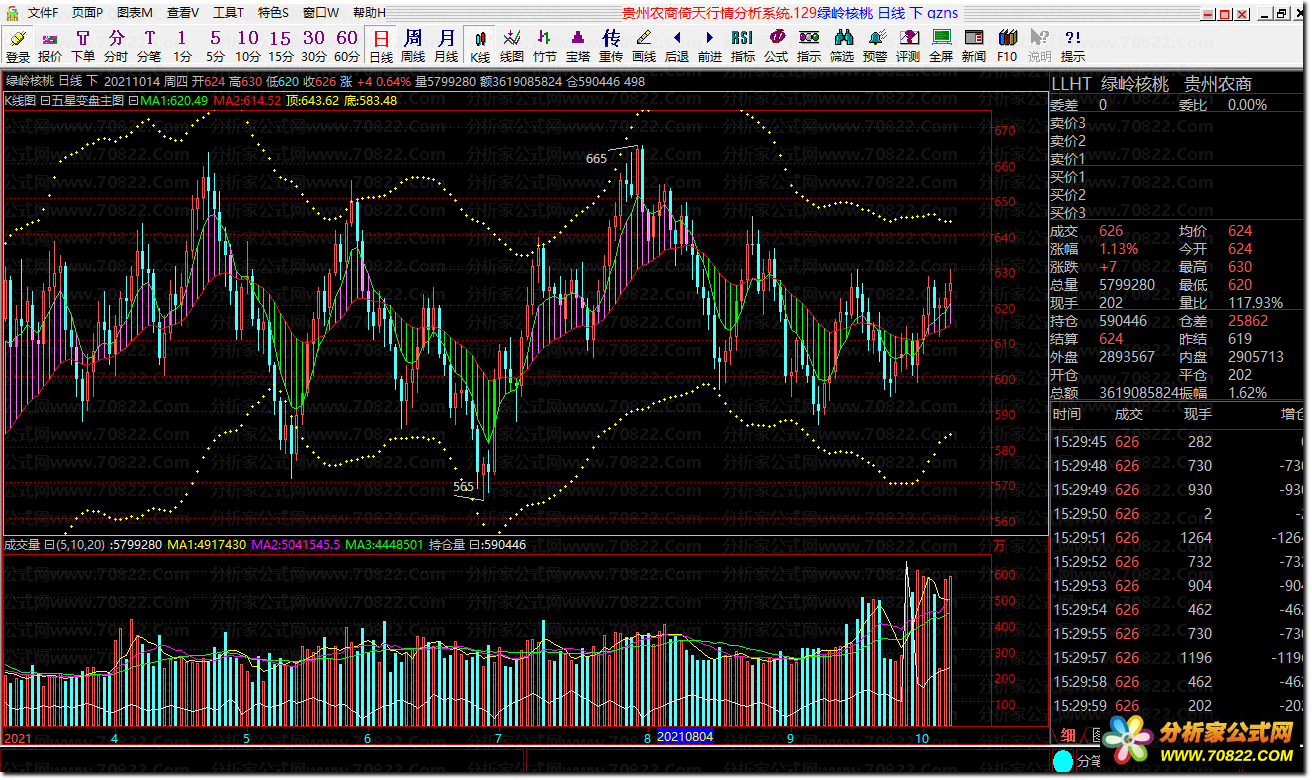Image resolution: width=1312 pixels, height=780 pixels.
Task: Open the 指标 RSI indicator icon
Action: (x=743, y=45)
